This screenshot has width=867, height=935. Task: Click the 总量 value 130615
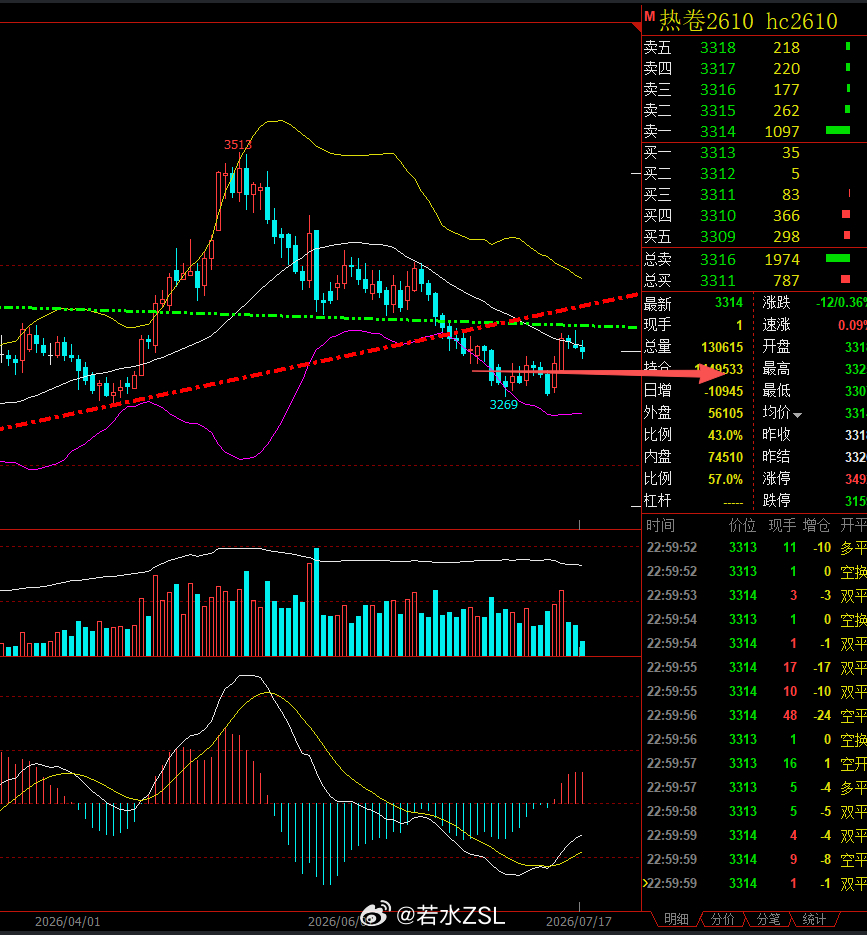(x=722, y=347)
